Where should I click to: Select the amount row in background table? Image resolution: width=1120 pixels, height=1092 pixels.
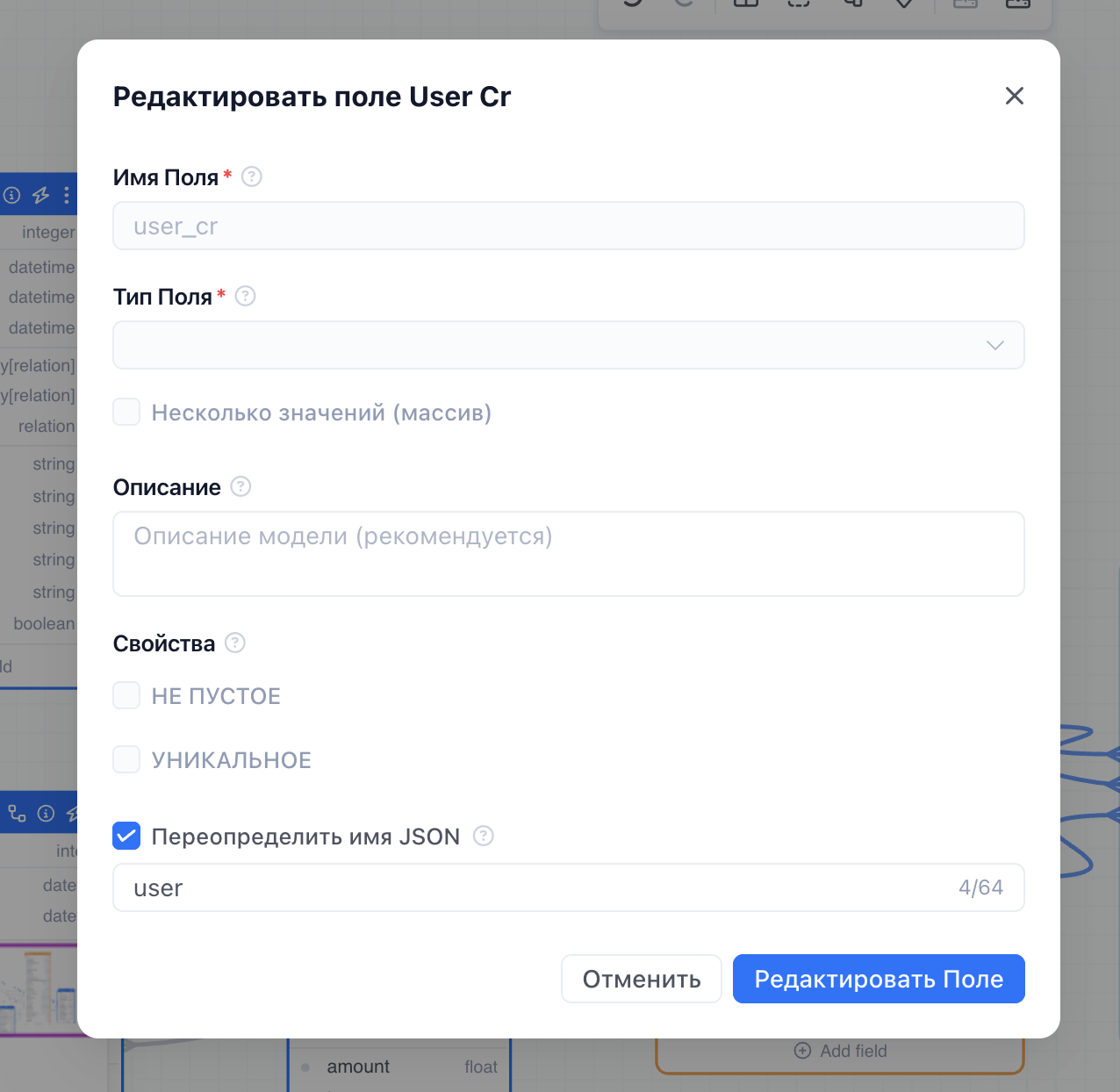pos(399,1067)
